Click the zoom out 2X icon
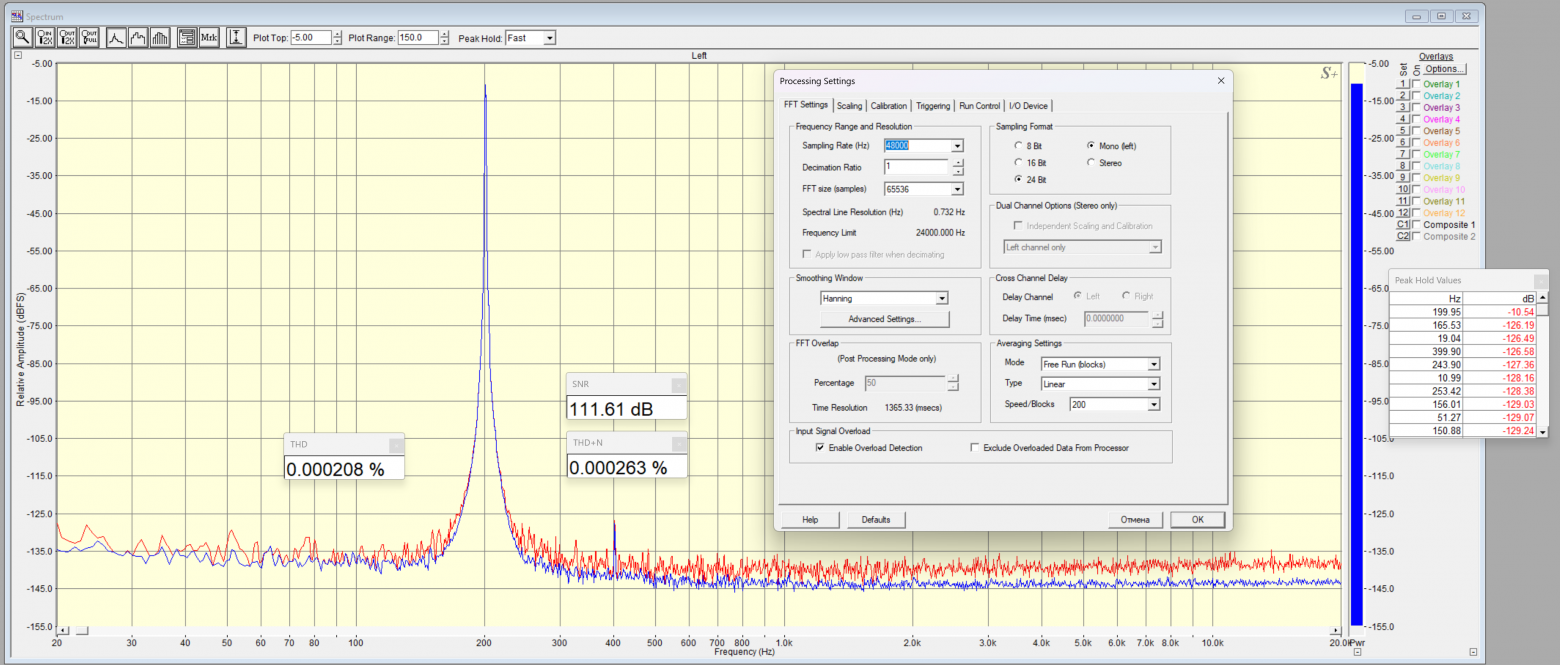 tap(67, 37)
